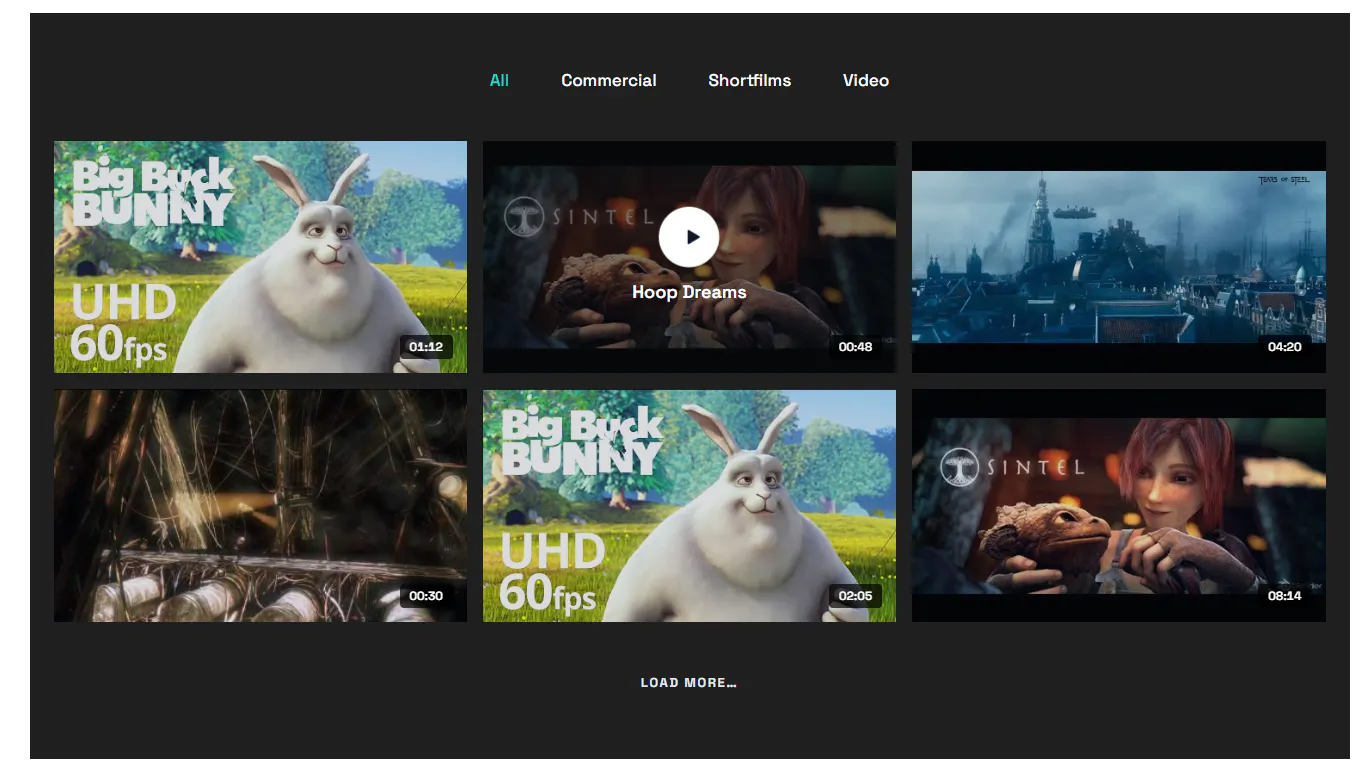1356x770 pixels.
Task: Open the Big Buck Bunny thumbnail lasting 02:05
Action: [x=689, y=506]
